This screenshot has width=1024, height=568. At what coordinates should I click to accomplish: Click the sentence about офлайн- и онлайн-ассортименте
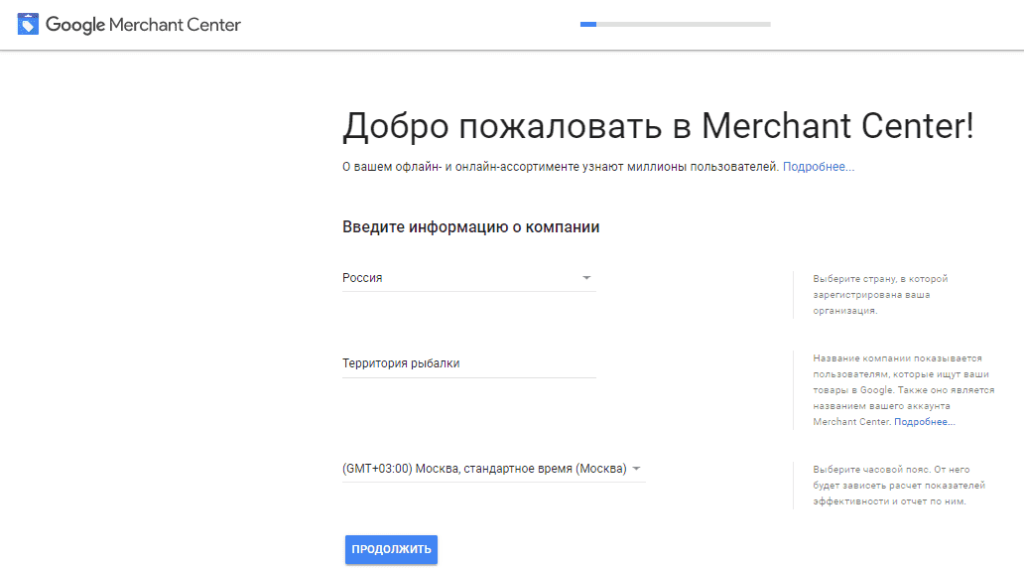(561, 166)
